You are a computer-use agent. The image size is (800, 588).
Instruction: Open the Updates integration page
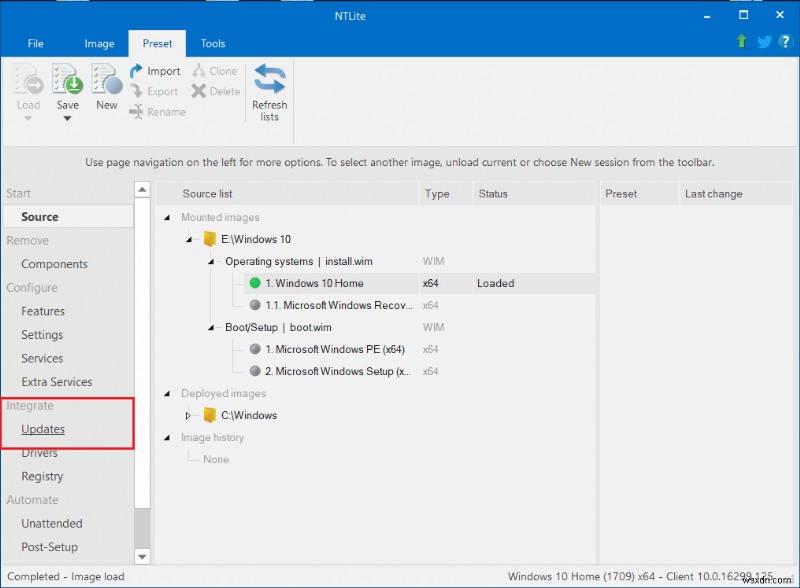click(x=43, y=429)
